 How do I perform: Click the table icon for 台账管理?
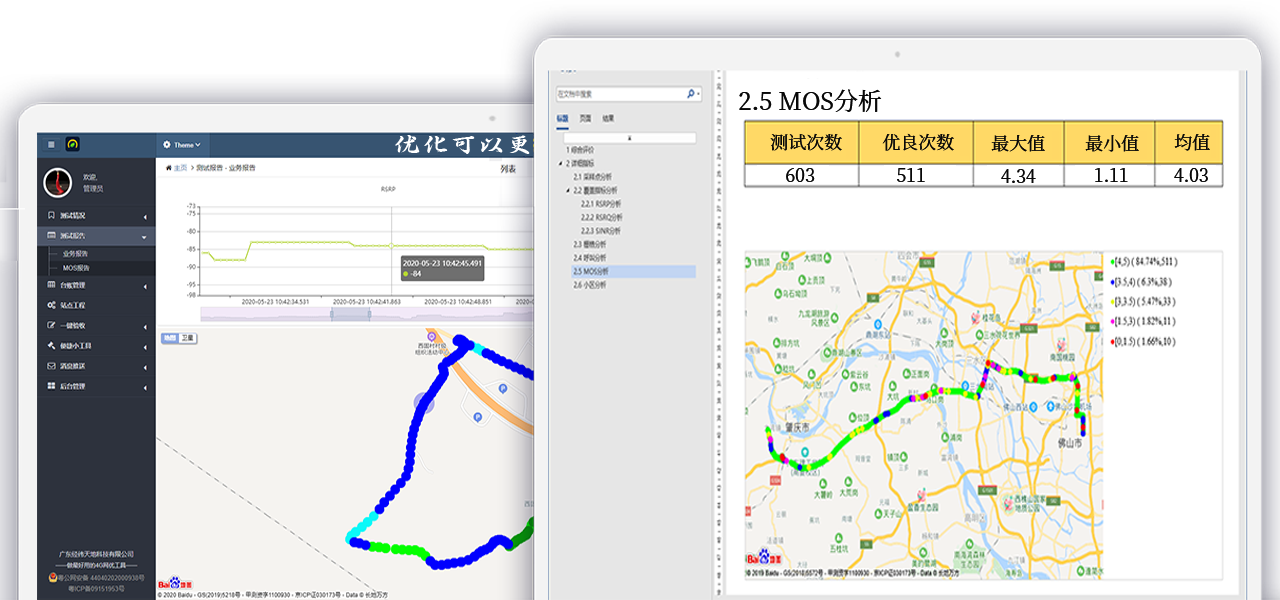(51, 285)
